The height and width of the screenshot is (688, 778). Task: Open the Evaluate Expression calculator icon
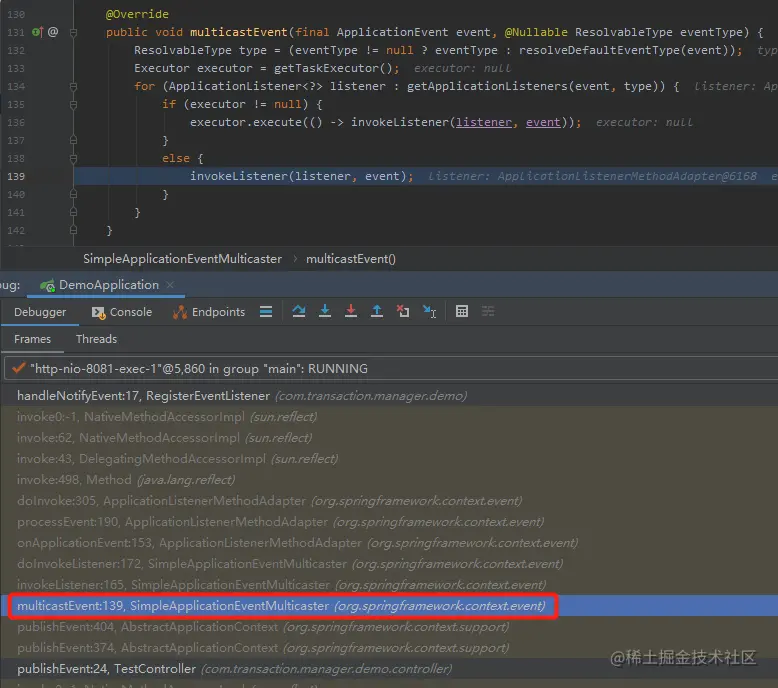click(462, 312)
